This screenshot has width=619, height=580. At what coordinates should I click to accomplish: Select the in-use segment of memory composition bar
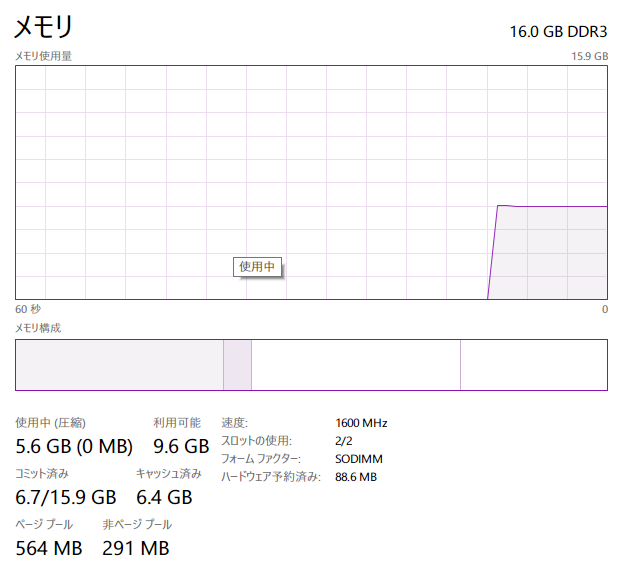[120, 365]
